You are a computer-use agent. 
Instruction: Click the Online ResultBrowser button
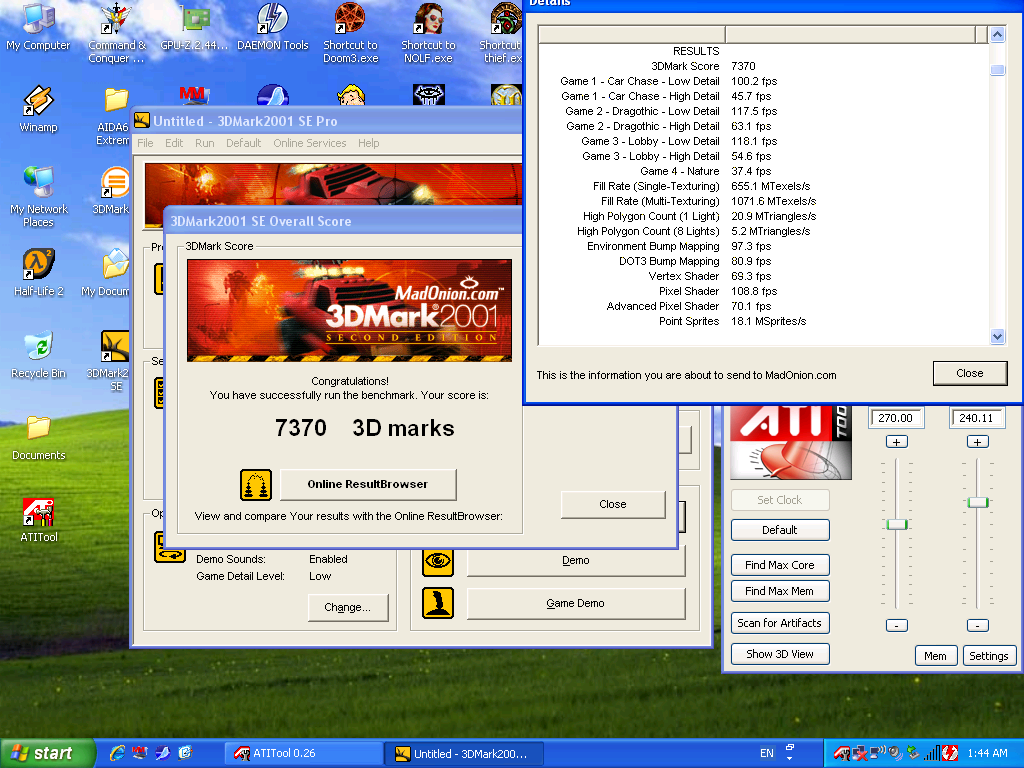[x=368, y=485]
